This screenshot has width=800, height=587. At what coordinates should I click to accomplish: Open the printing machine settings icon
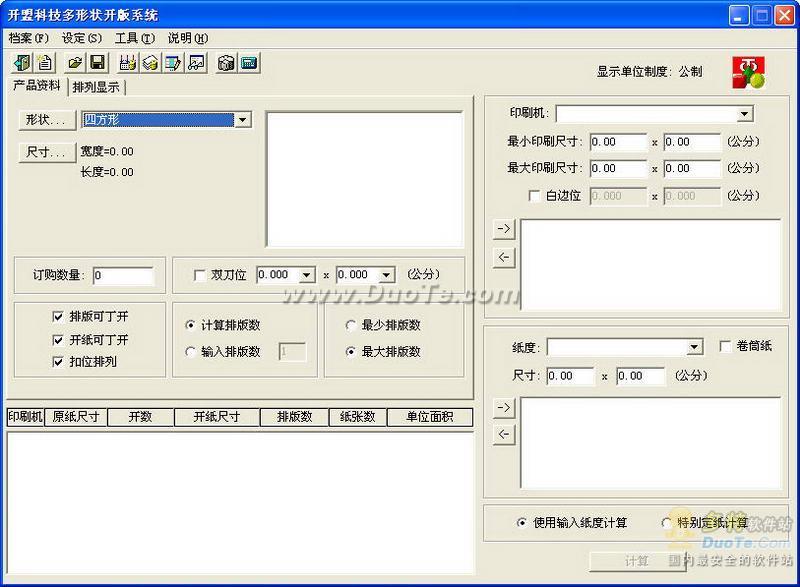128,63
